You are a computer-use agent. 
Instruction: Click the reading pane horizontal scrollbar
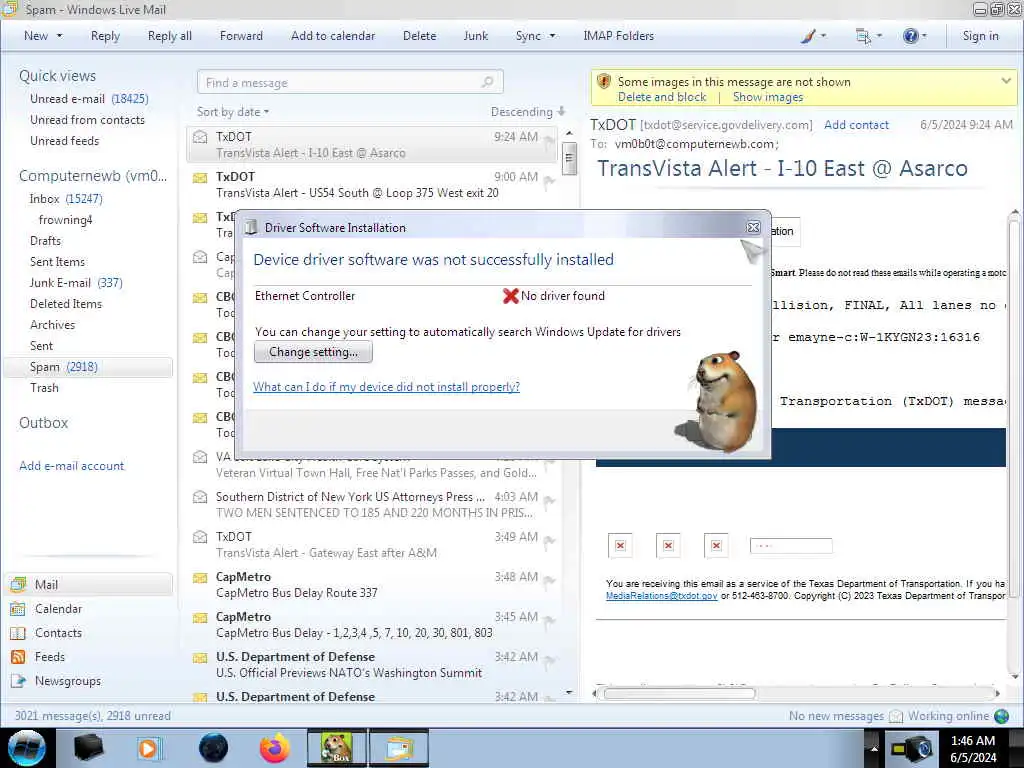[x=679, y=694]
